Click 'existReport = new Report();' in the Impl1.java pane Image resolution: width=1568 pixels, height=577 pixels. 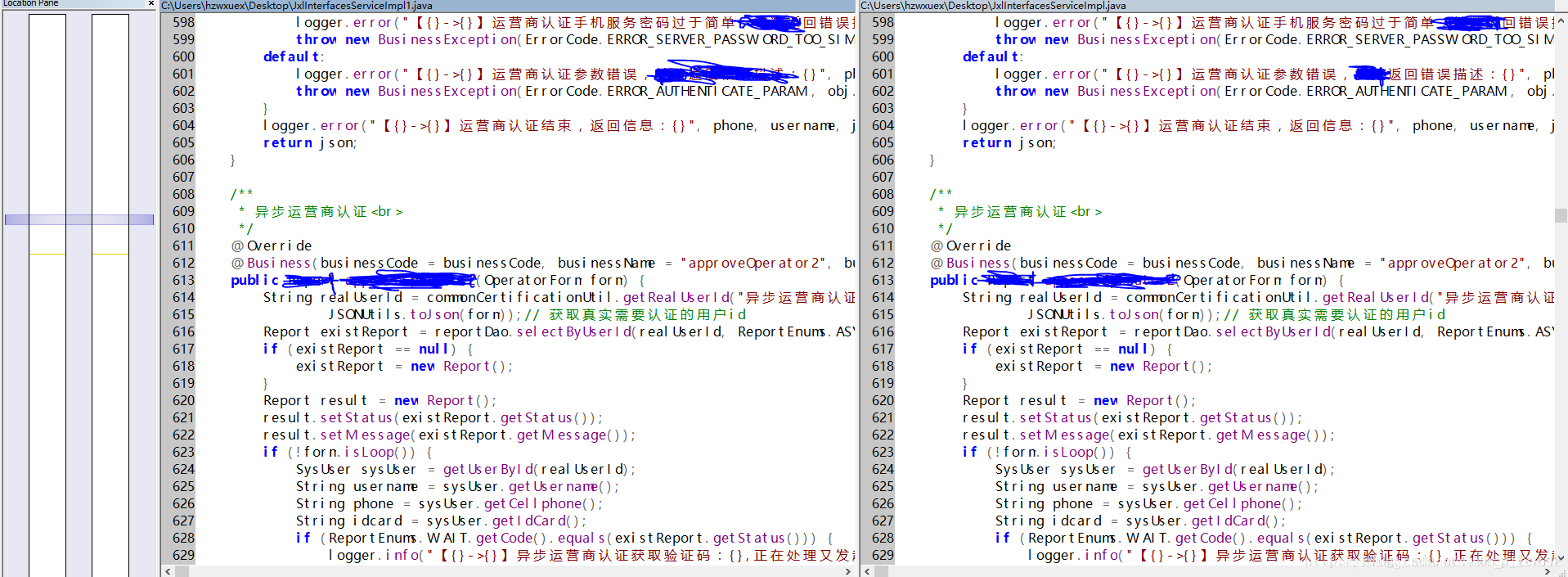[405, 366]
